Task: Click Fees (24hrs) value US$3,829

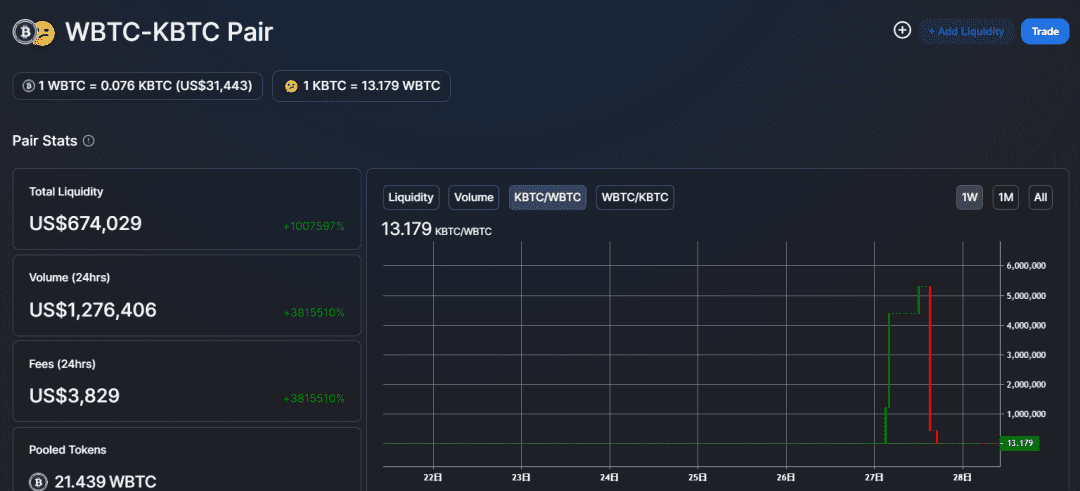Action: (x=74, y=395)
